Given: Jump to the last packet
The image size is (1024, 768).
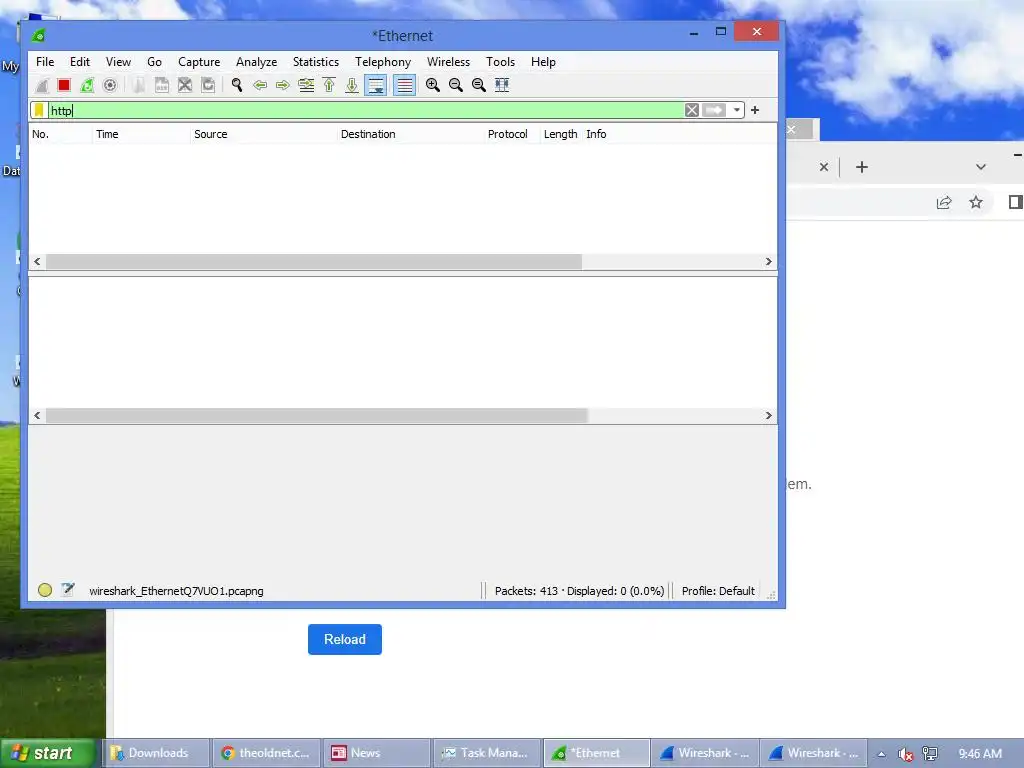Looking at the screenshot, I should pyautogui.click(x=352, y=85).
